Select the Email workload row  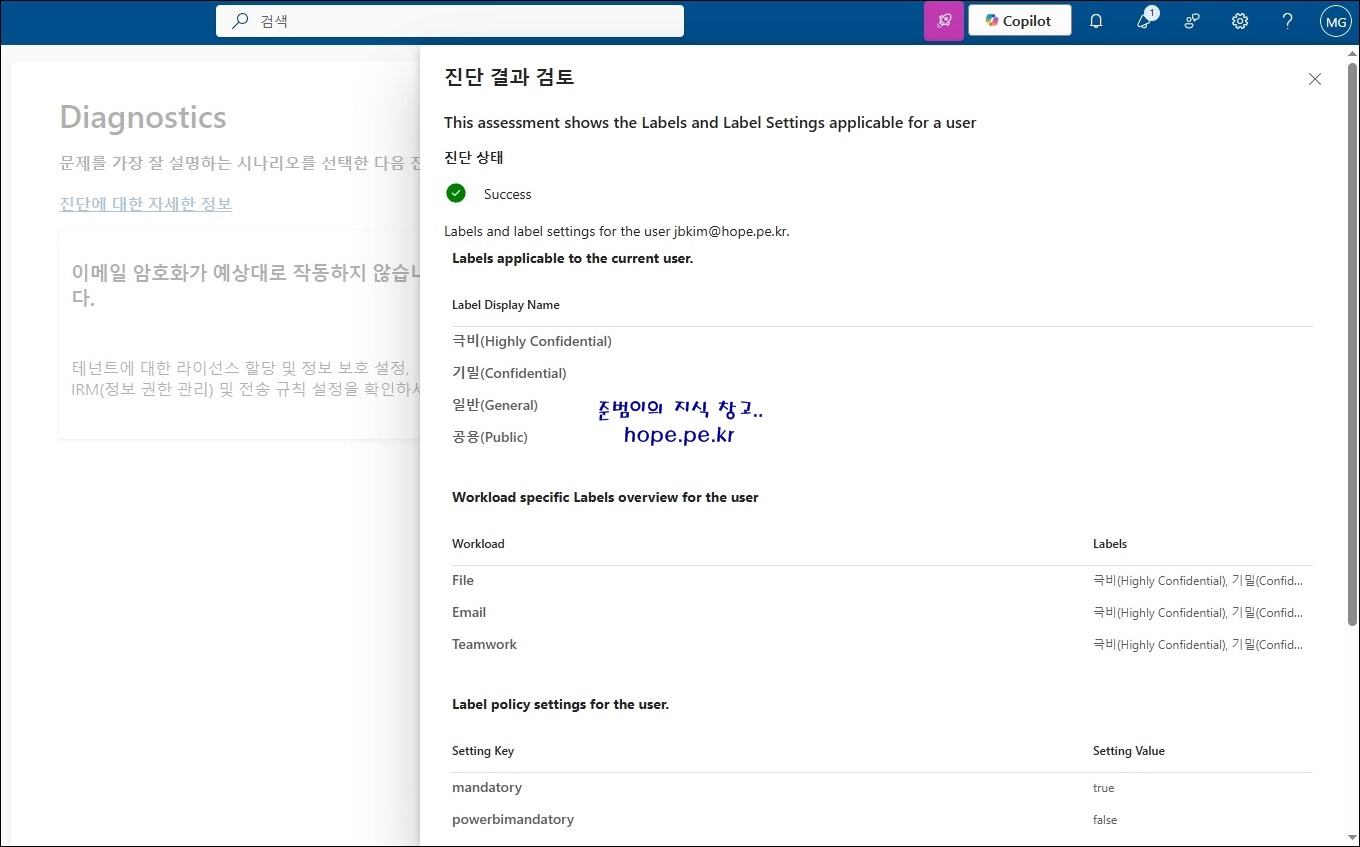[x=882, y=612]
